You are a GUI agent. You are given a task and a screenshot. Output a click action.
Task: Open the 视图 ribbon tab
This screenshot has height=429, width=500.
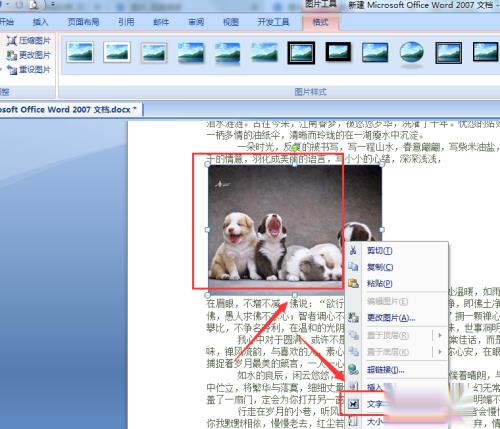click(231, 22)
